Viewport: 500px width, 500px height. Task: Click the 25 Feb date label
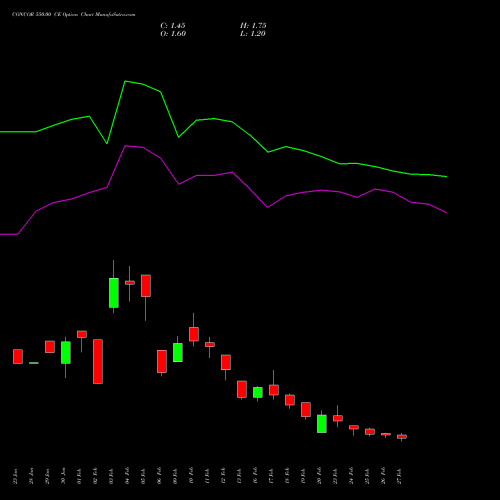point(367,476)
